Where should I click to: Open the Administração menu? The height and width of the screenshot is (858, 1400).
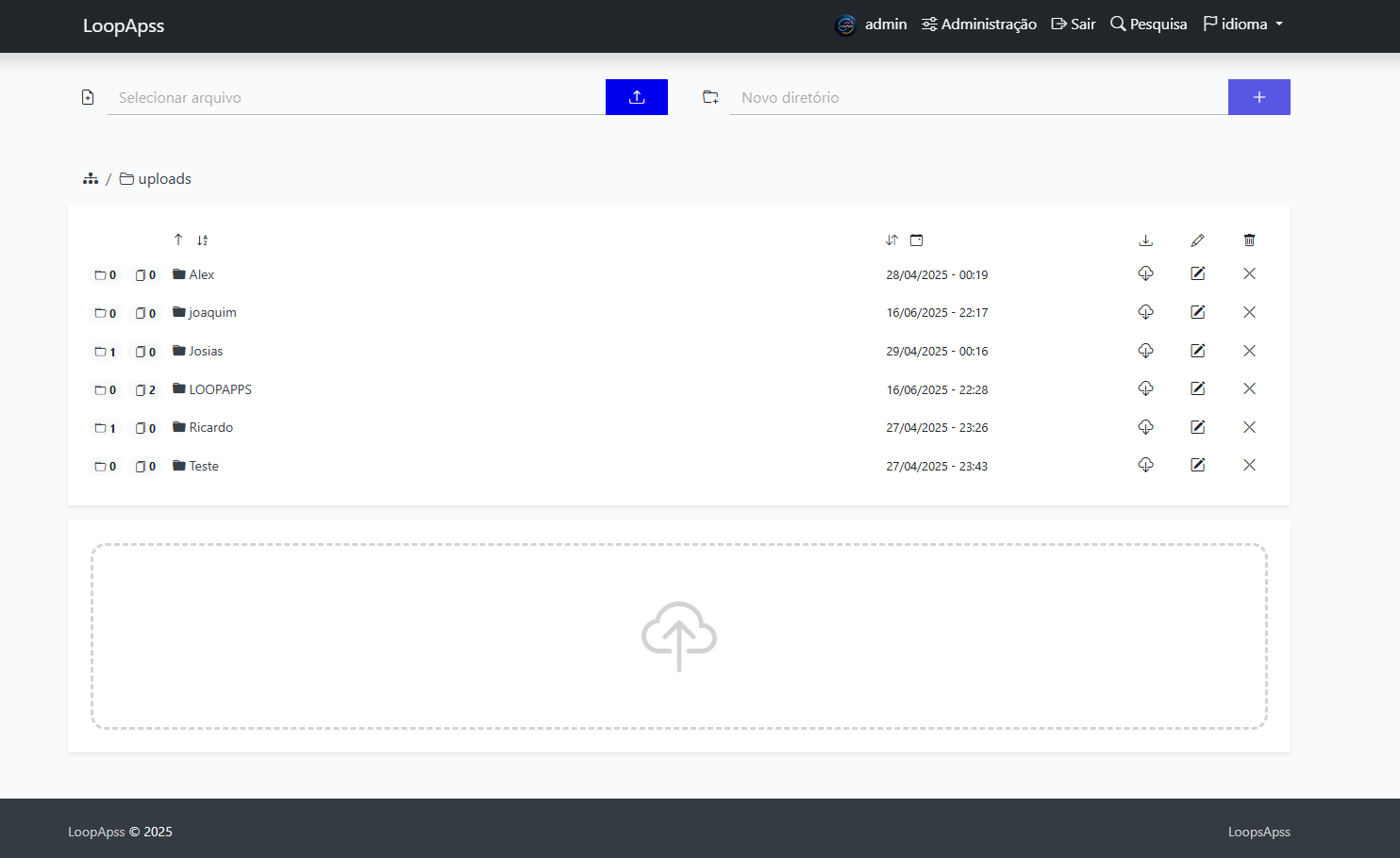pos(979,24)
